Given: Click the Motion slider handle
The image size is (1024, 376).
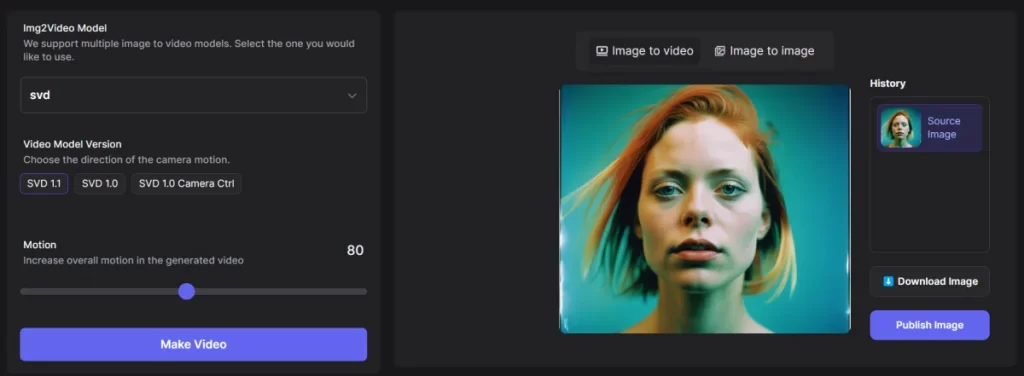Looking at the screenshot, I should click(x=187, y=291).
